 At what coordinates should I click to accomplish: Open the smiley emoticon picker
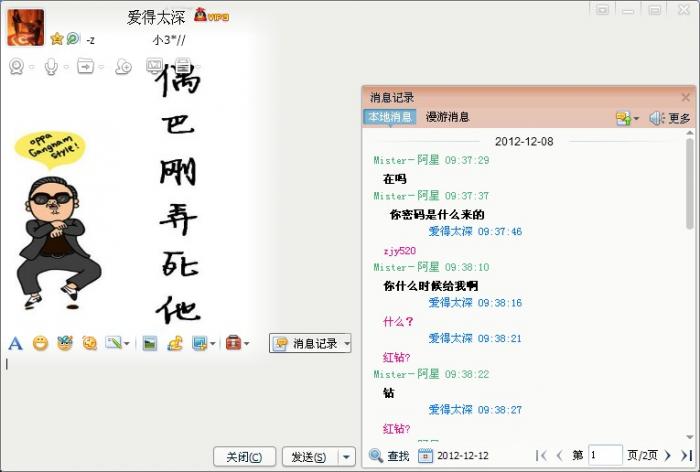40,343
